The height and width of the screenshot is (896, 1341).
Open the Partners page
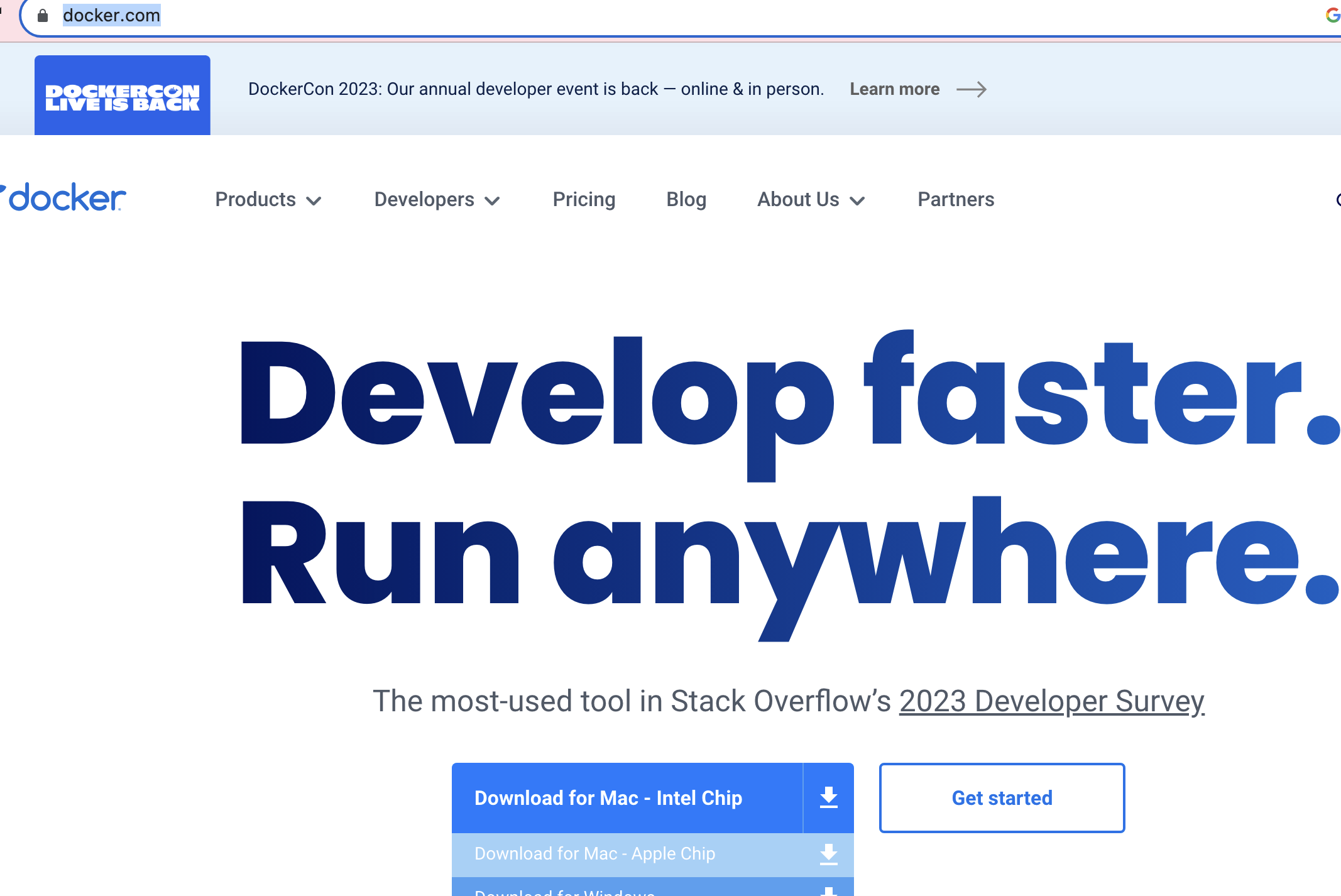[956, 200]
